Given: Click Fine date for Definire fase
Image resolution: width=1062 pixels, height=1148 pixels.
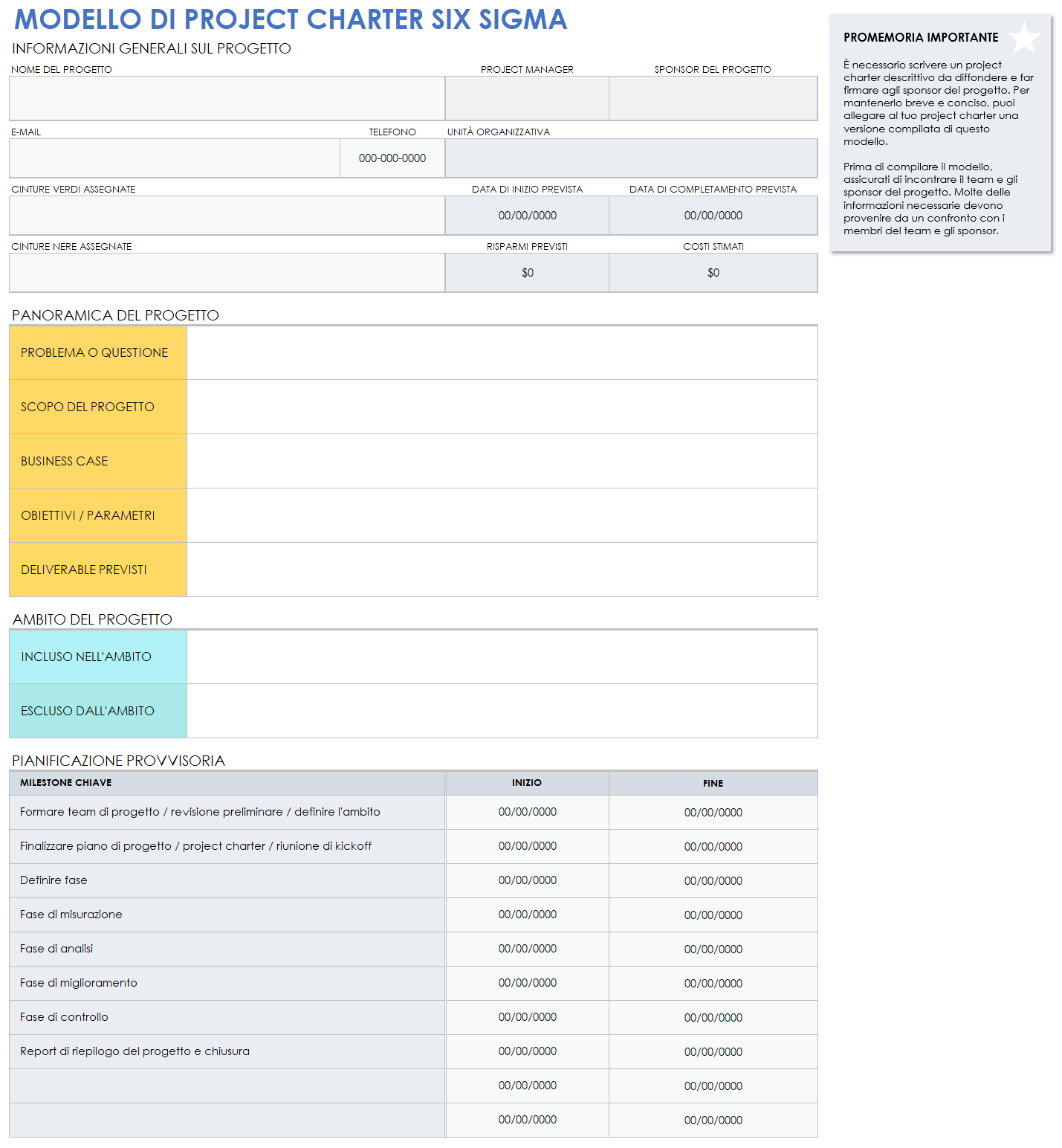Looking at the screenshot, I should (713, 881).
